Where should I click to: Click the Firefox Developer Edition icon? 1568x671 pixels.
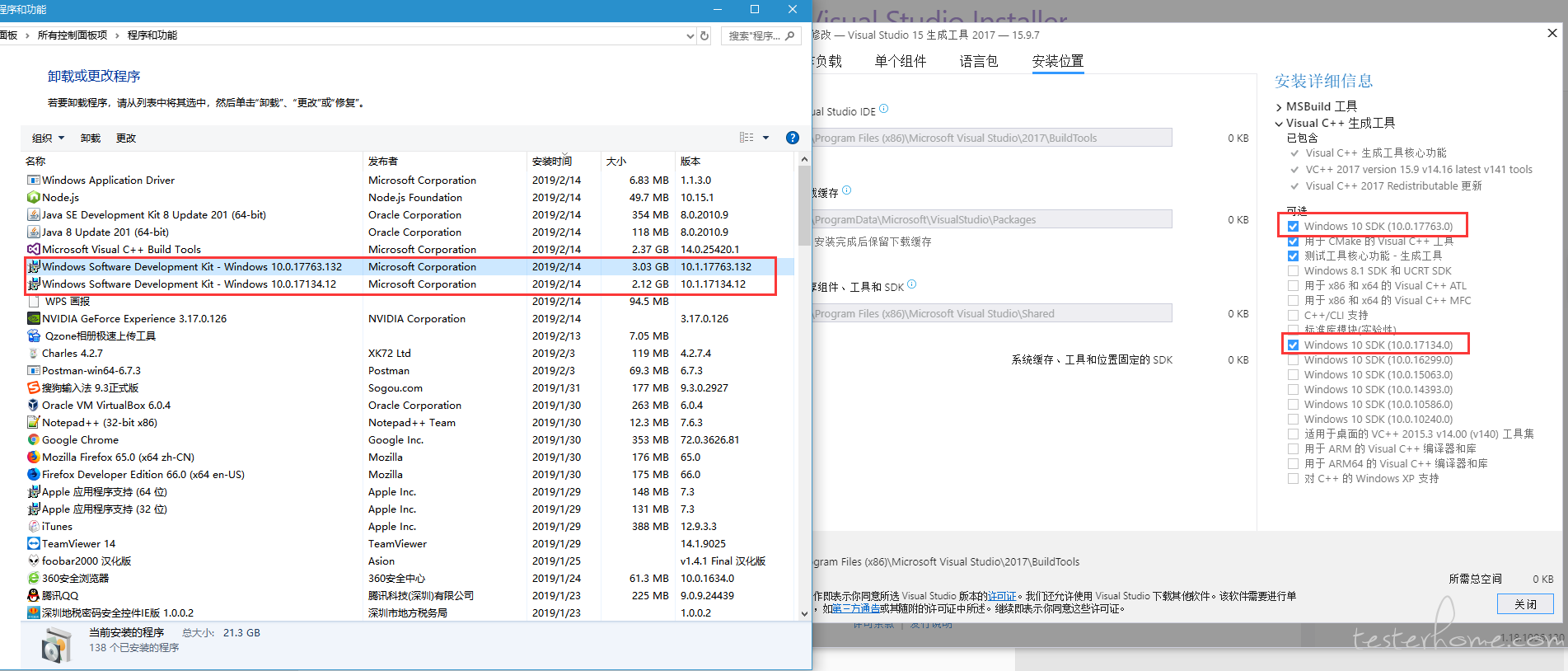[34, 474]
